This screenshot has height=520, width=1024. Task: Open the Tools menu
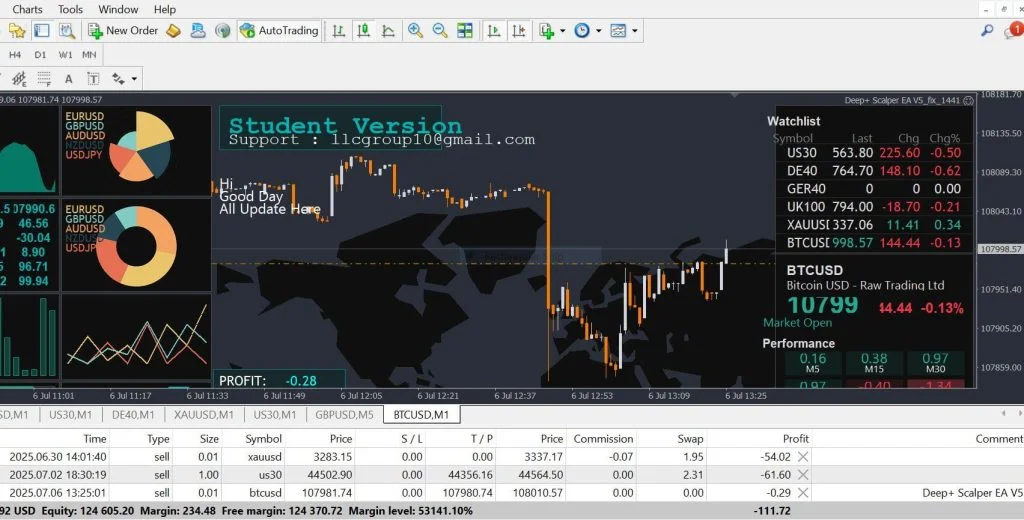pyautogui.click(x=71, y=9)
